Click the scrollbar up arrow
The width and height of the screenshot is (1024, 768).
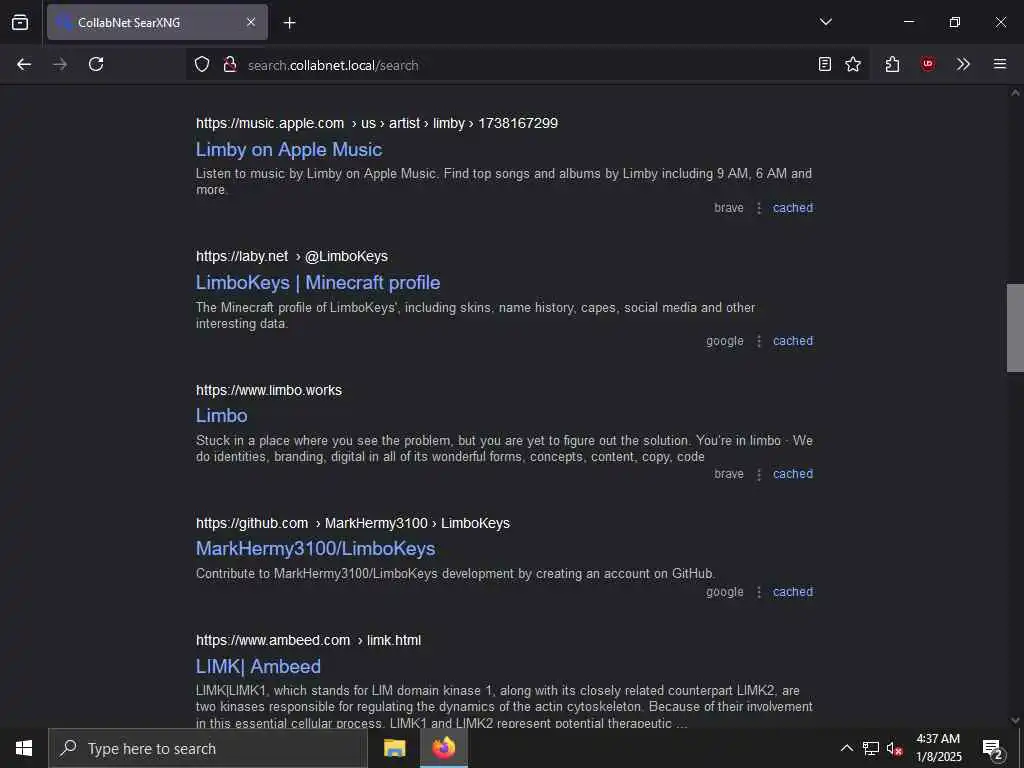click(x=1015, y=93)
